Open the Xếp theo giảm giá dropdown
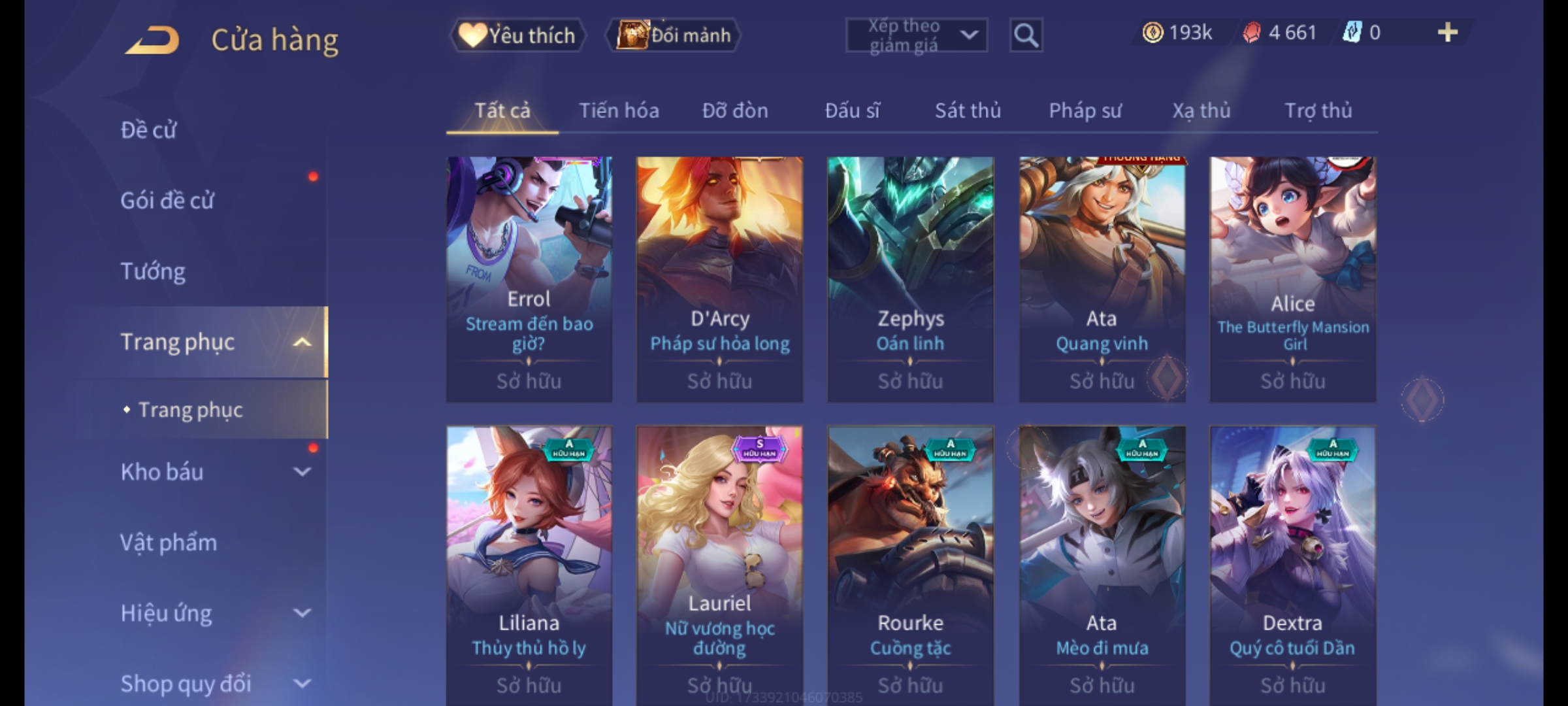The image size is (1568, 706). pyautogui.click(x=917, y=35)
